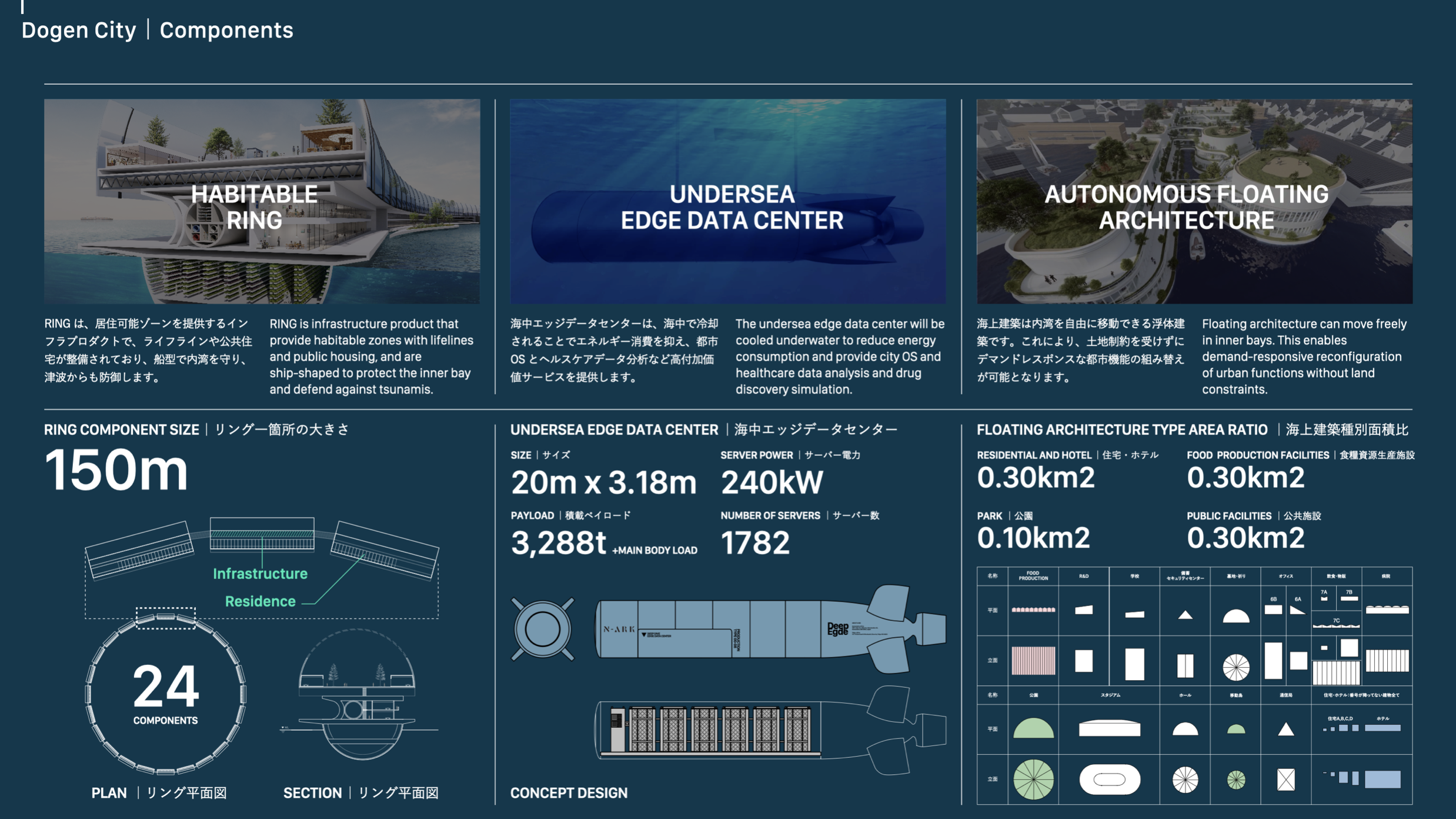Select the large blue hotel elevation rectangle

(1382, 780)
